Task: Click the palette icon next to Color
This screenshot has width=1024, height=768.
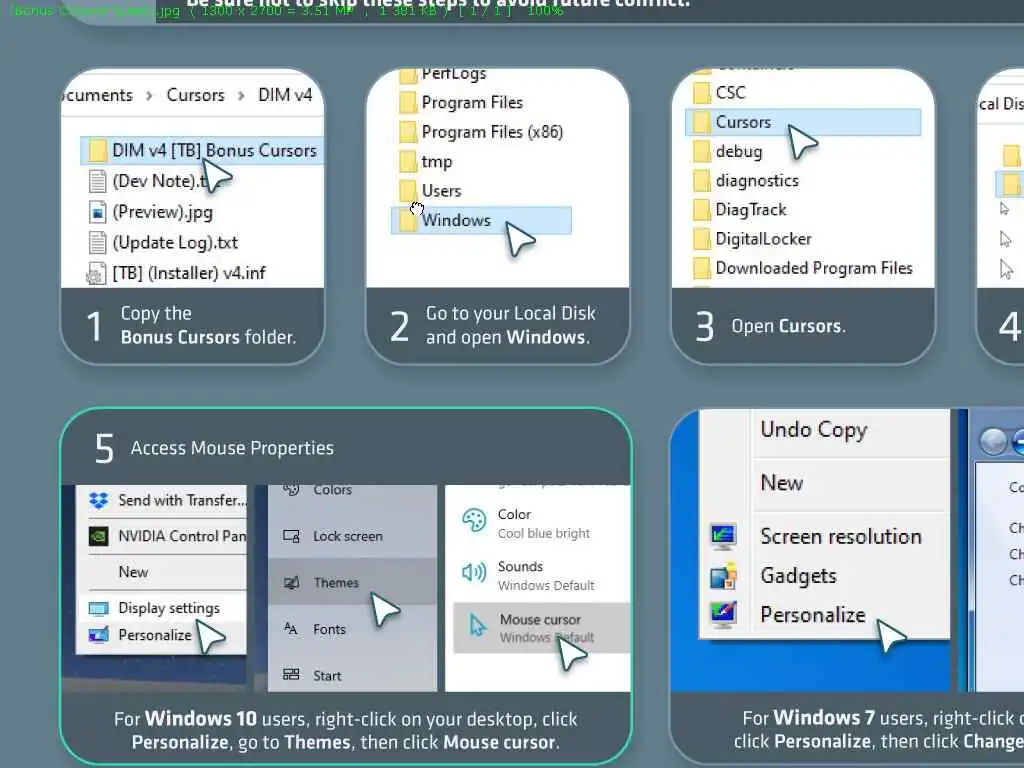Action: [x=474, y=520]
